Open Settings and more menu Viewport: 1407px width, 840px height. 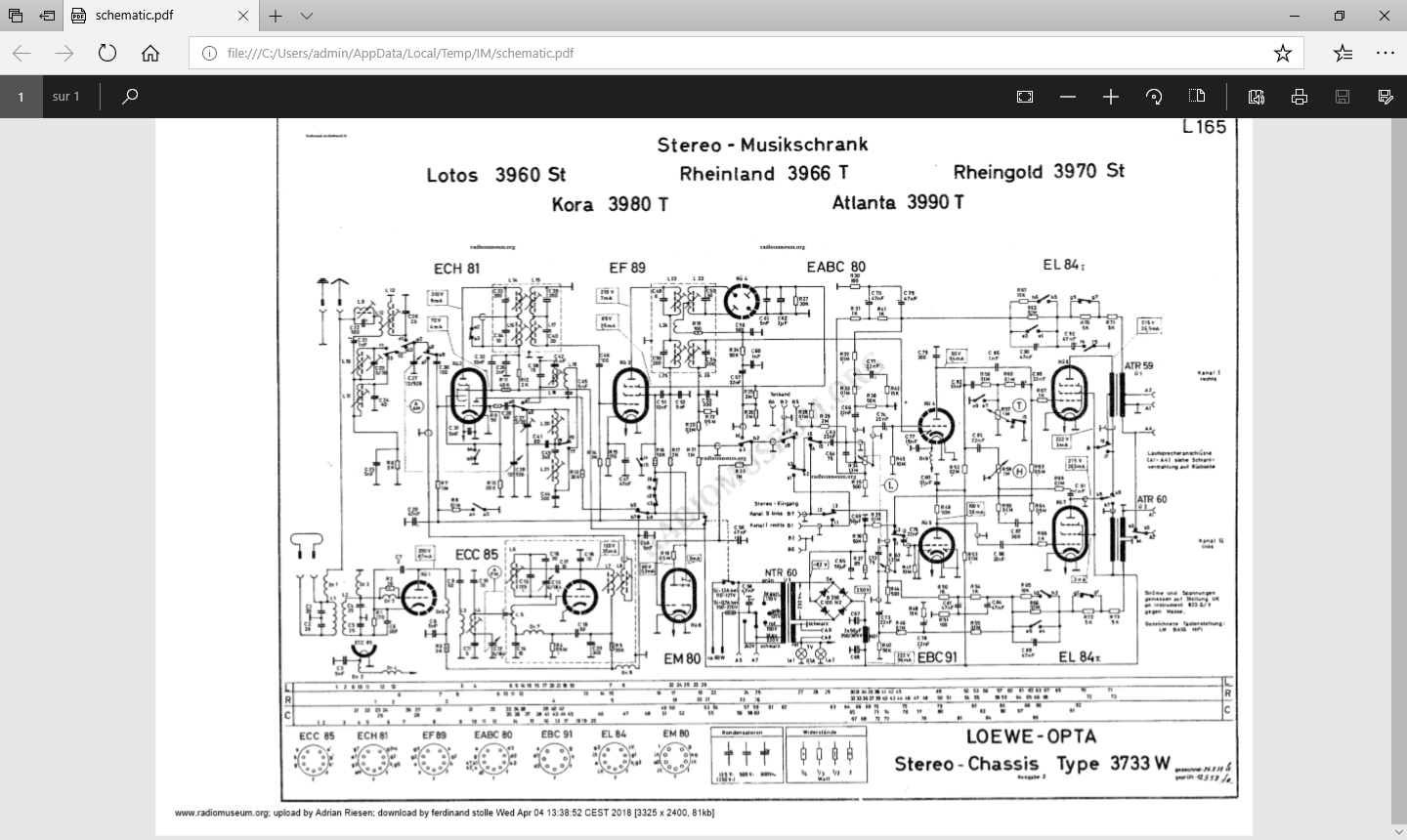[x=1386, y=53]
